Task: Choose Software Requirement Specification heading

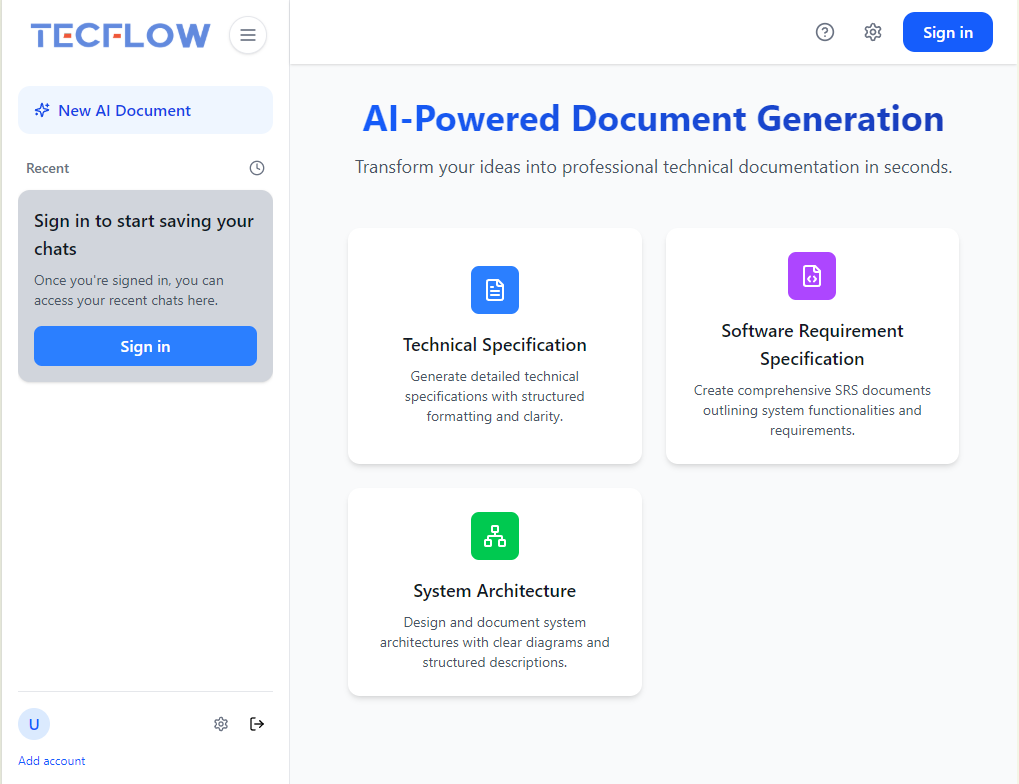Action: [812, 345]
